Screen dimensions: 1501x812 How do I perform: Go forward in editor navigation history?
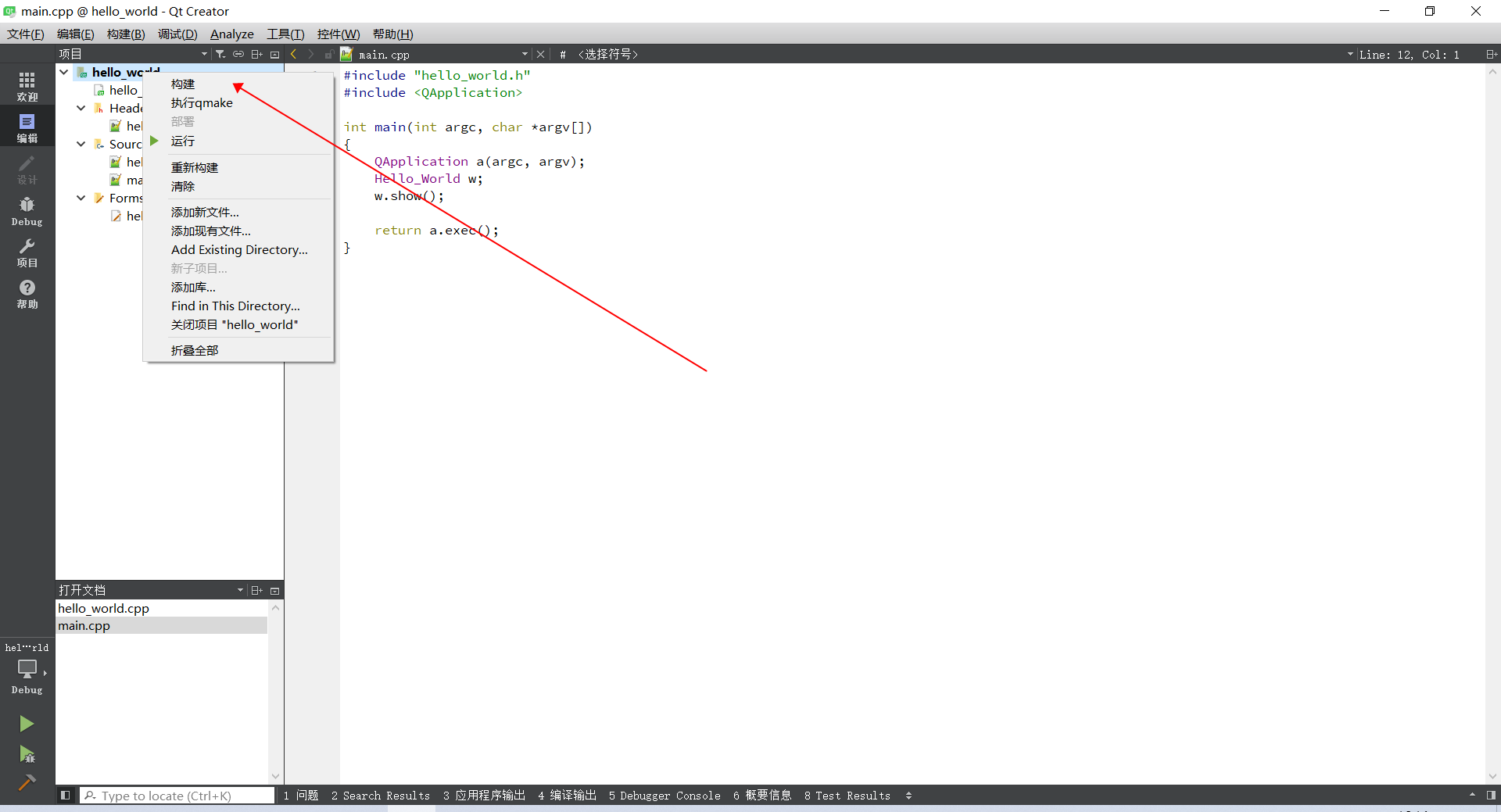coord(311,54)
